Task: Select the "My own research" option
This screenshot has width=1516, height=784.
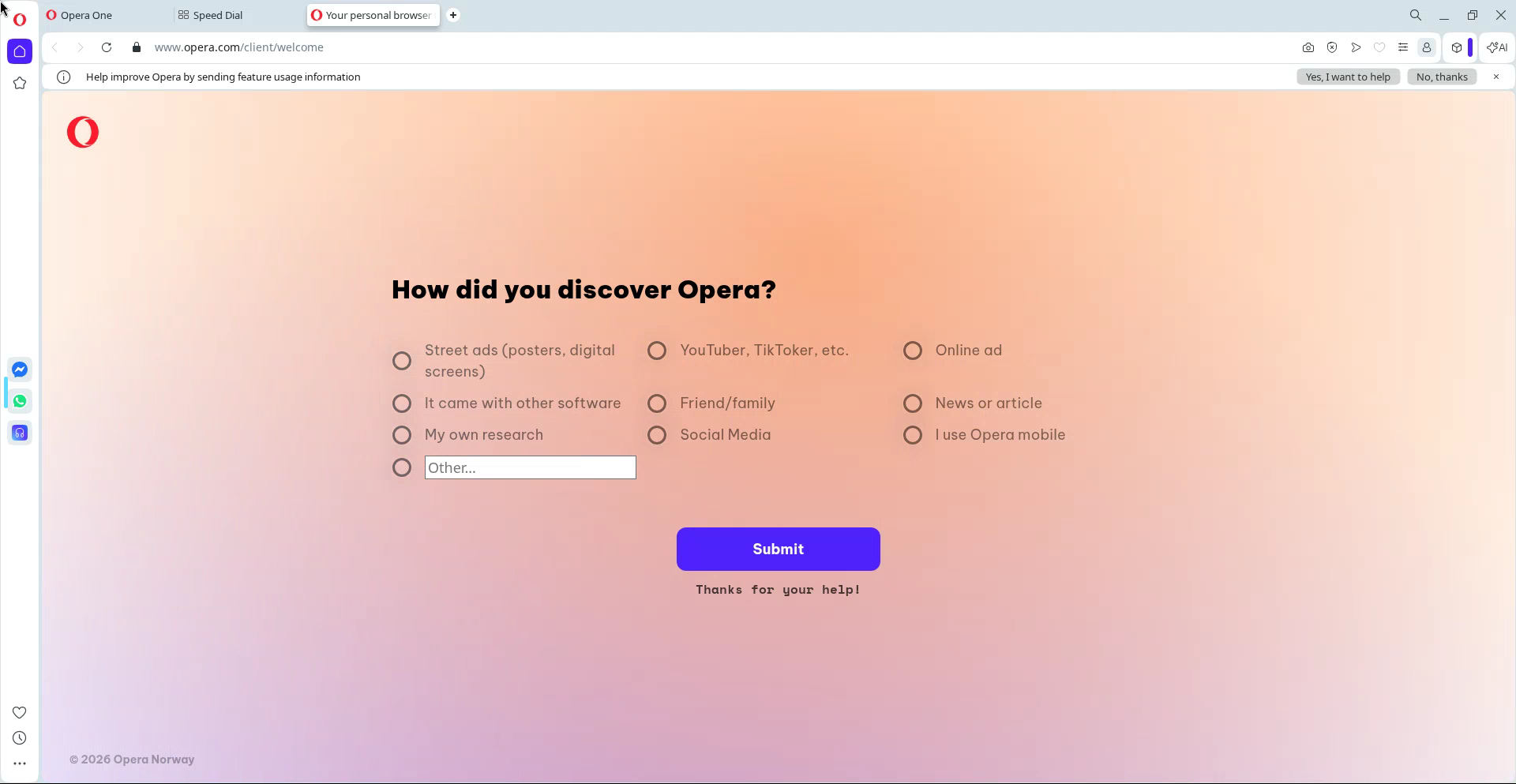Action: [402, 435]
